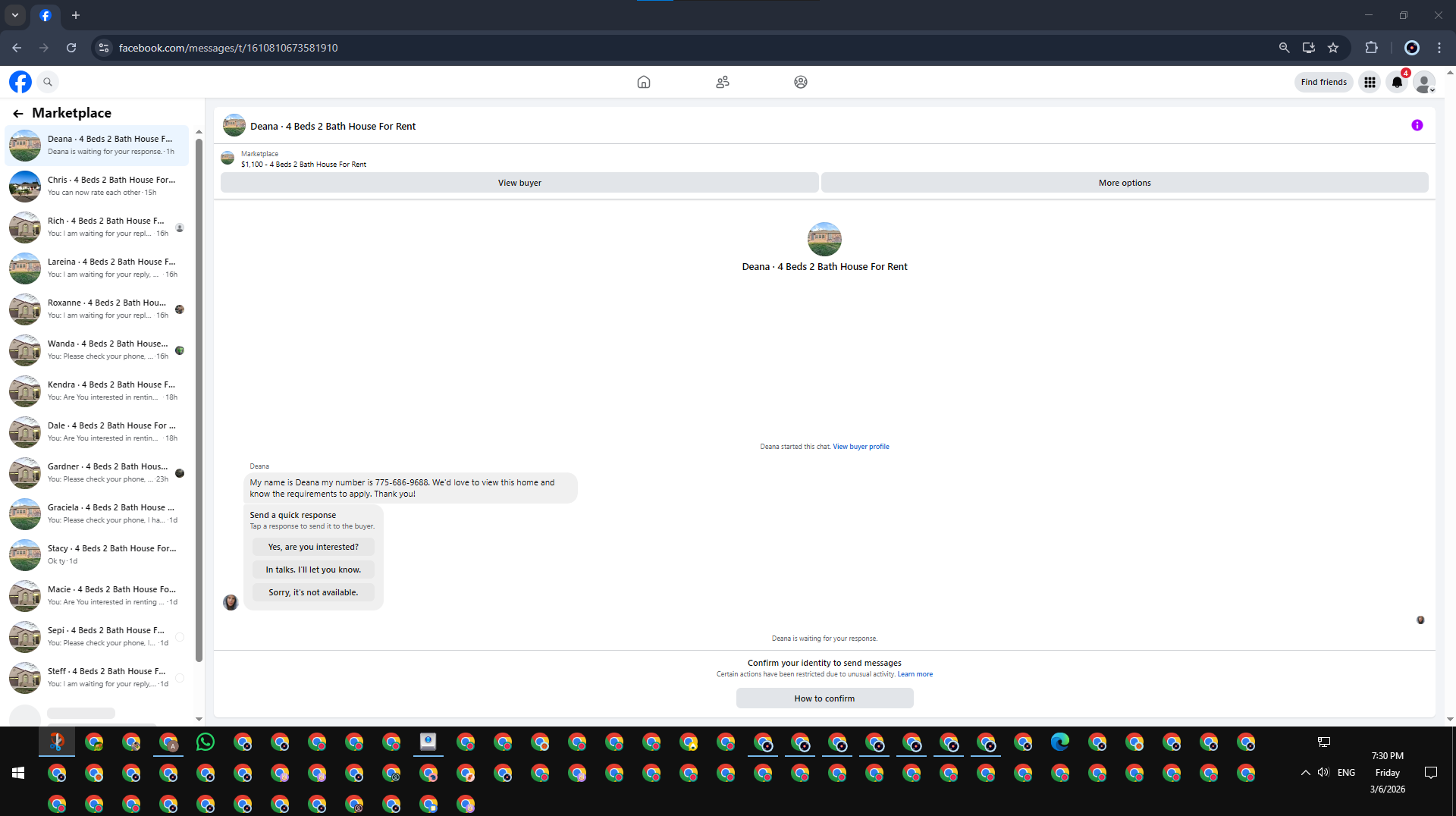This screenshot has width=1456, height=816.
Task: Open the View buyer profile link
Action: point(861,447)
